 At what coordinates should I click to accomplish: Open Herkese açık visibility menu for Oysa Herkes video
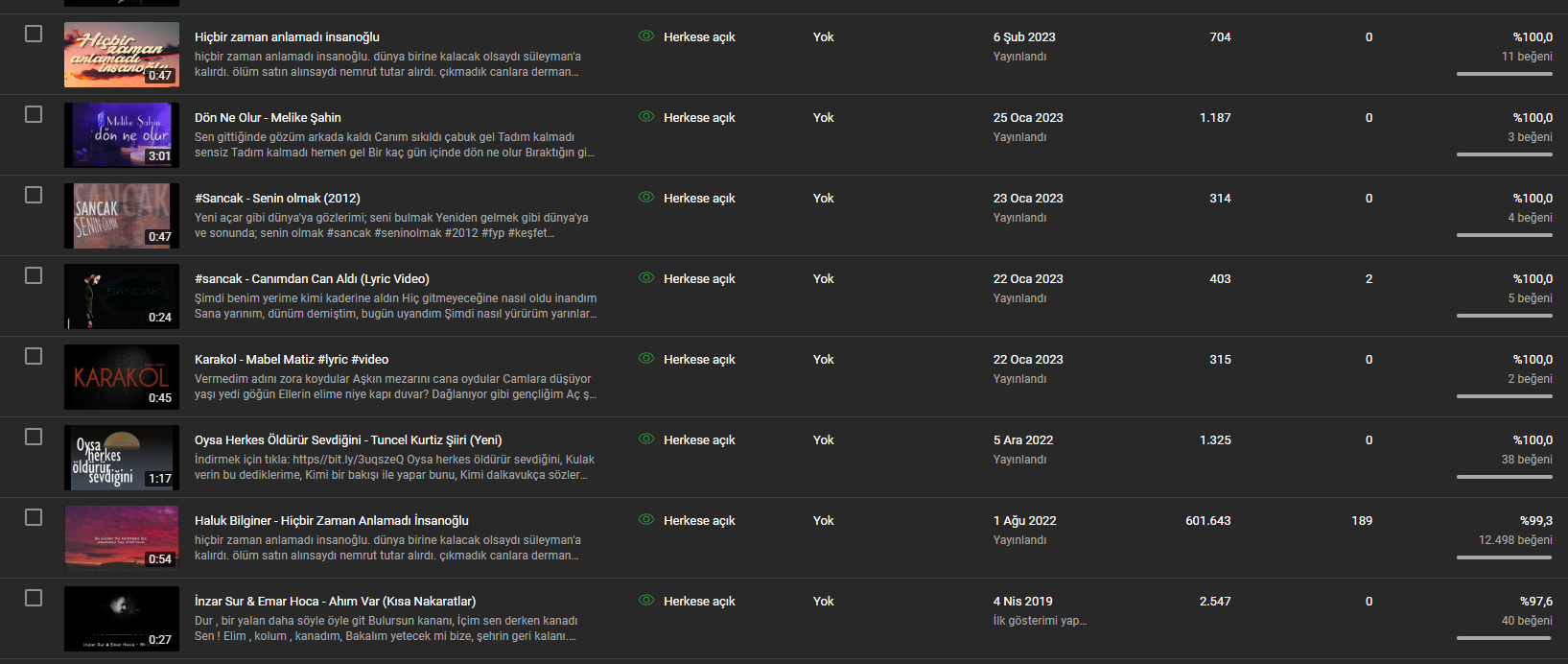tap(699, 439)
